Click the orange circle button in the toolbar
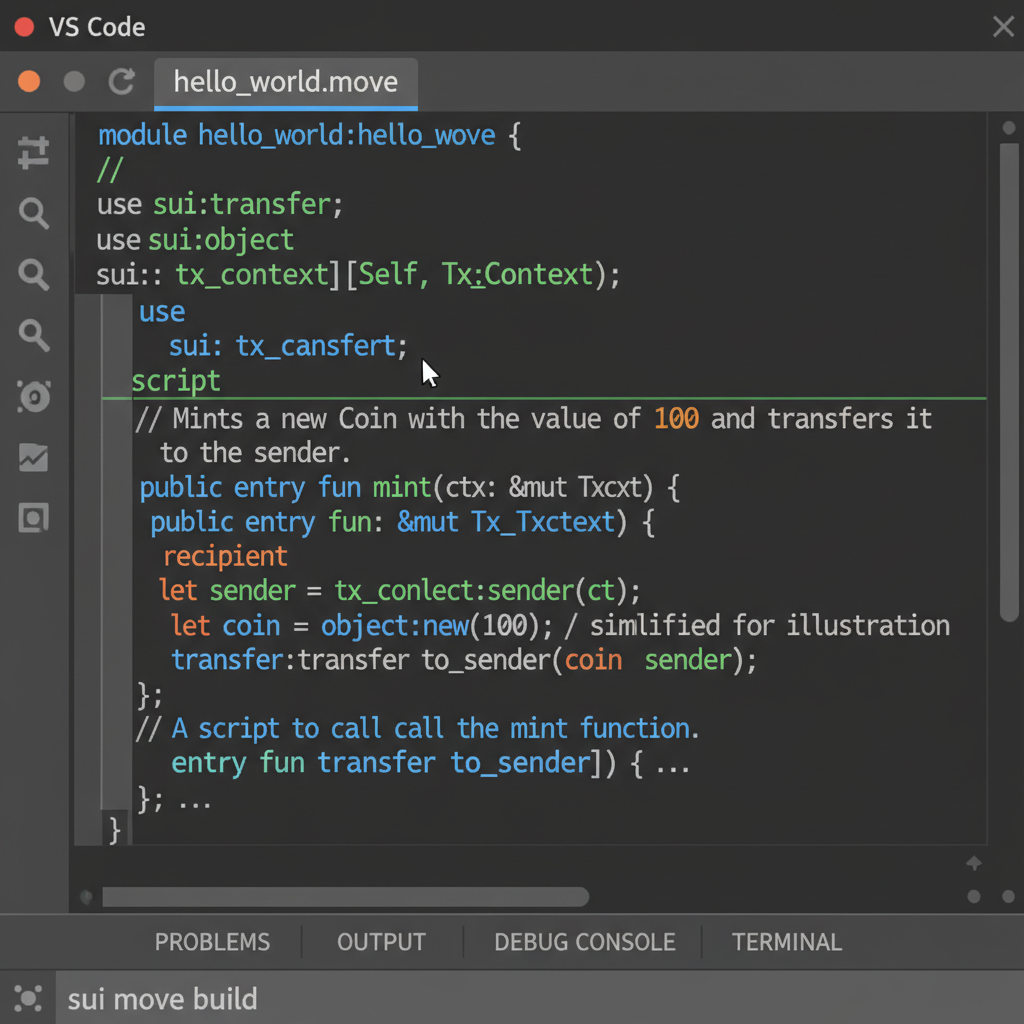The height and width of the screenshot is (1024, 1024). pyautogui.click(x=29, y=81)
